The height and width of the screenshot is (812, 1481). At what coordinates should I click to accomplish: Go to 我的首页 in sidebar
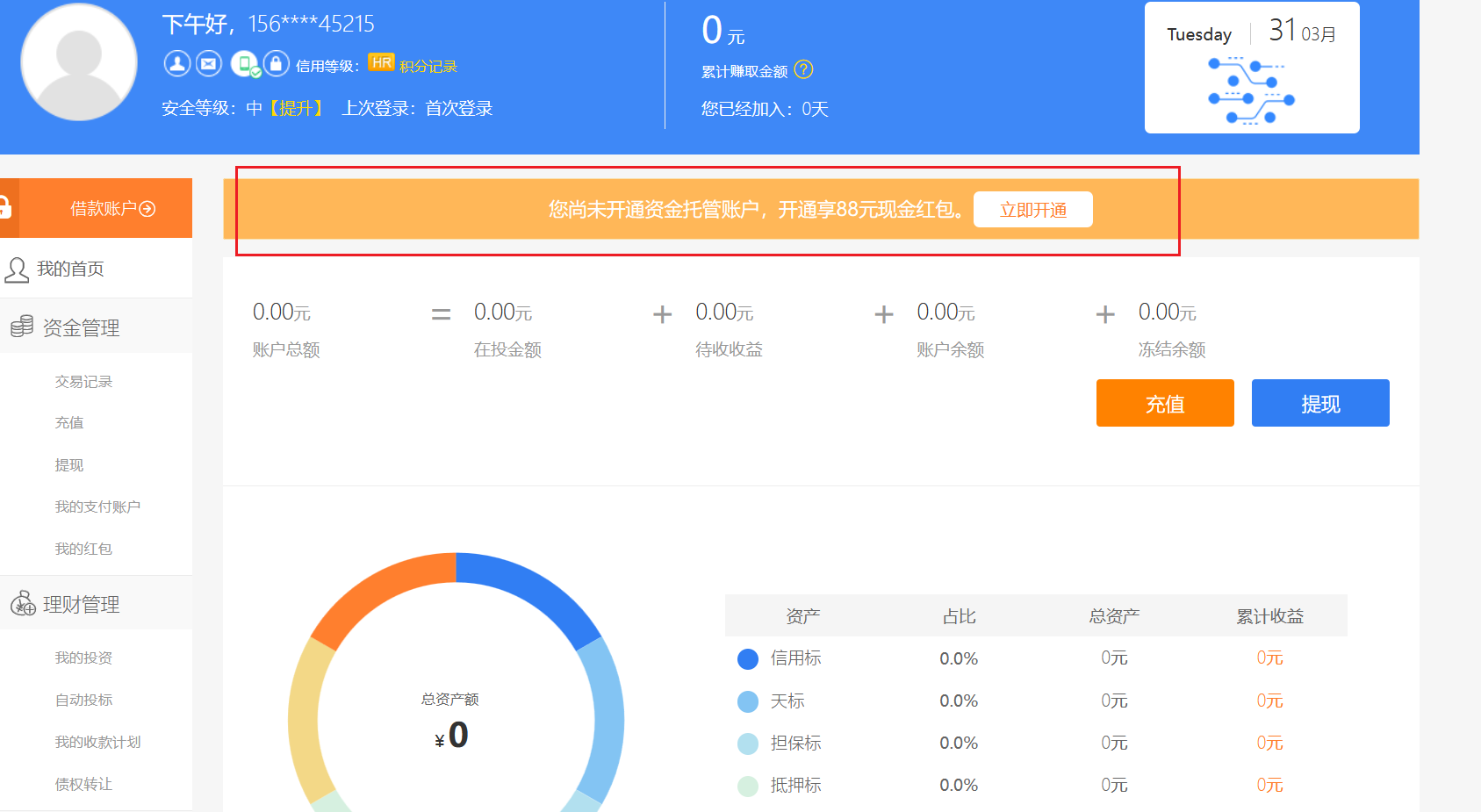(70, 269)
